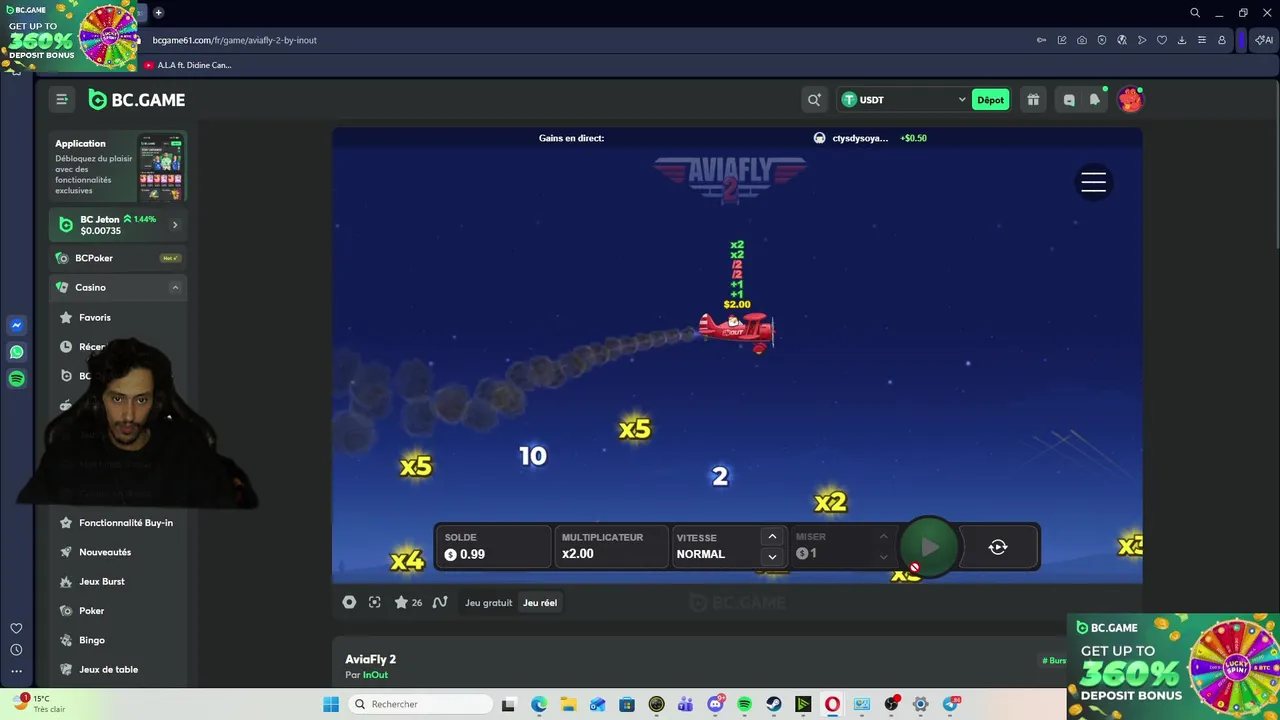Viewport: 1280px width, 720px height.
Task: Click the 360% deposit bonus banner bottom-right
Action: point(1173,666)
